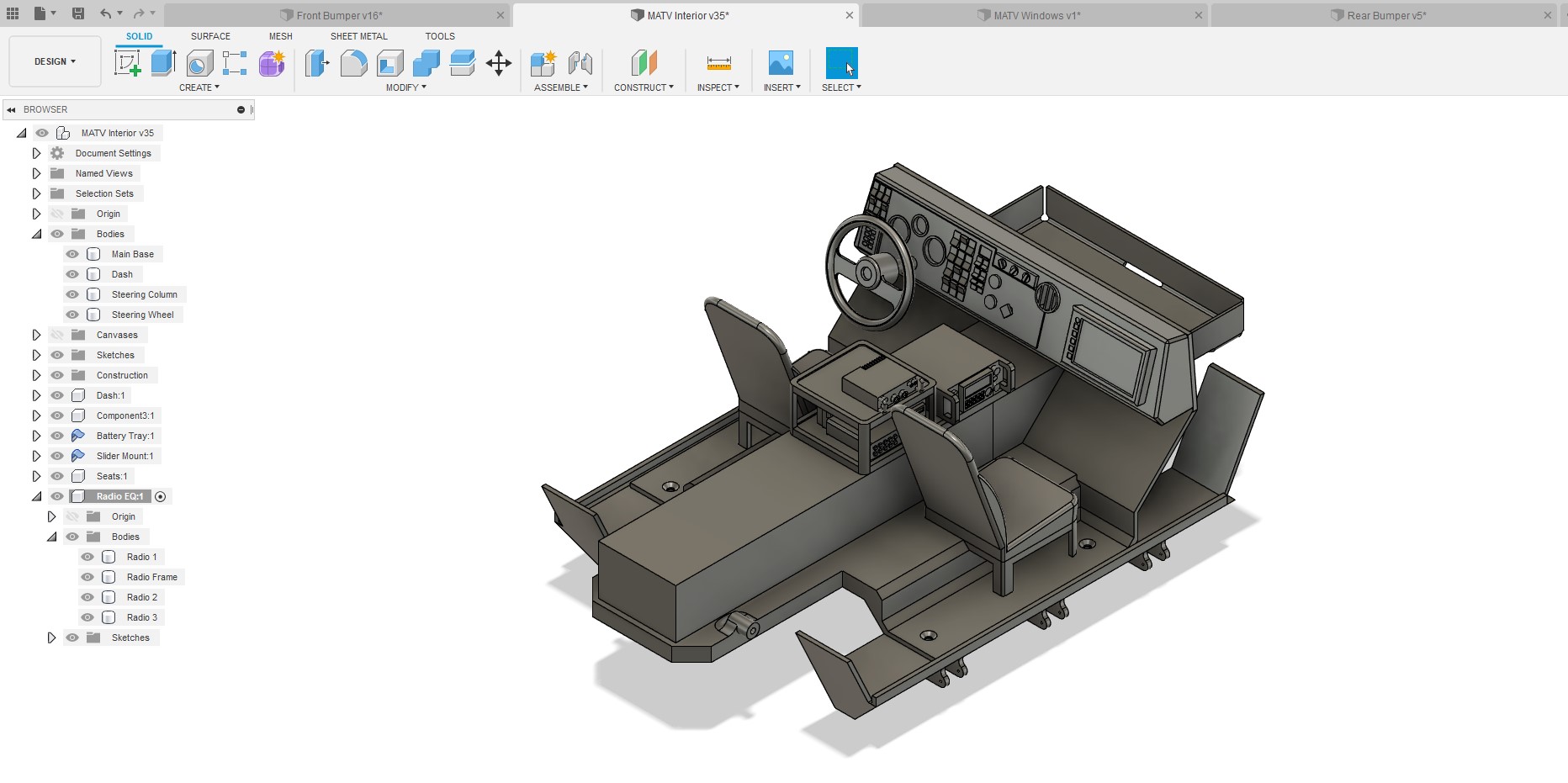
Task: Expand the Canvases folder
Action: click(x=36, y=335)
